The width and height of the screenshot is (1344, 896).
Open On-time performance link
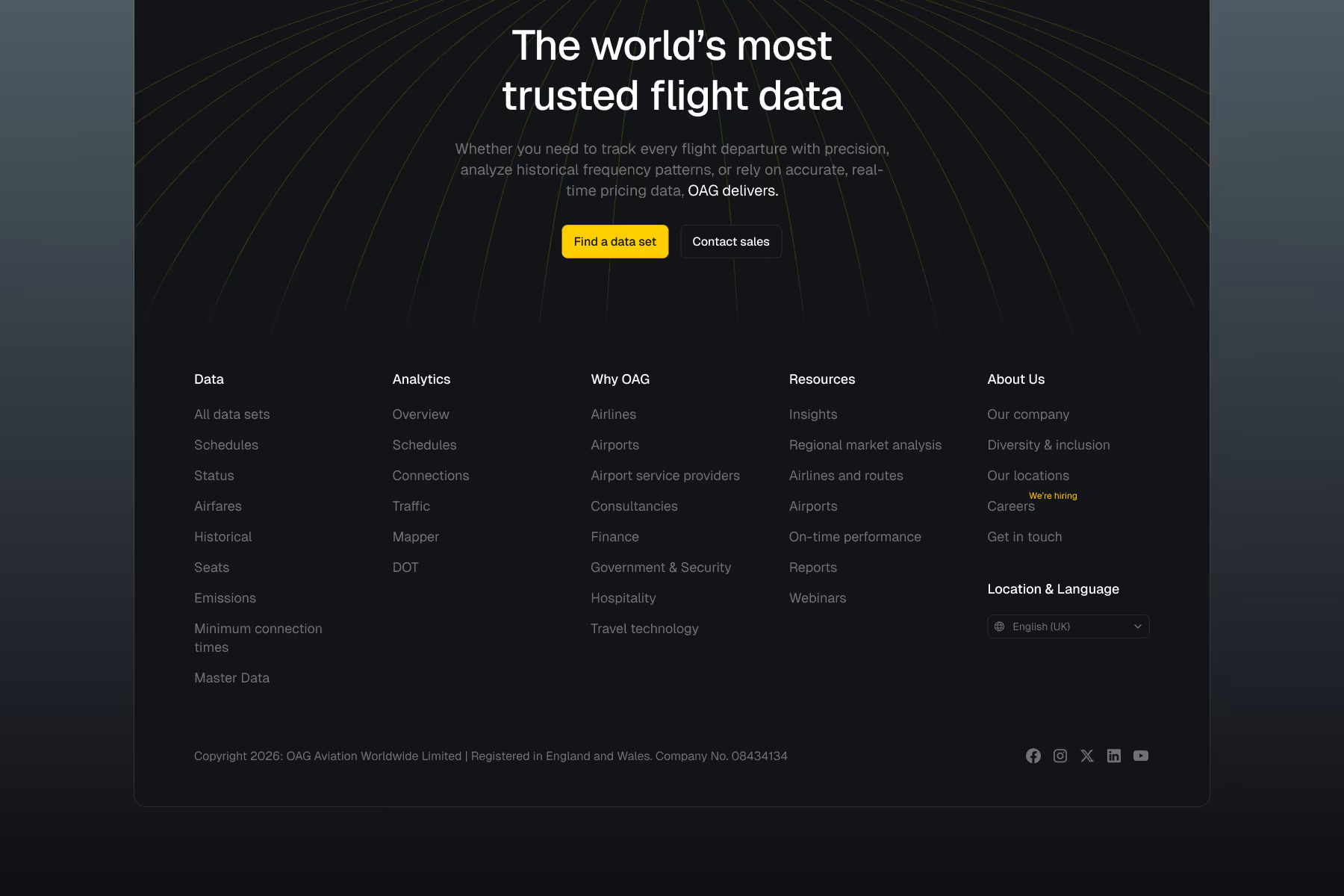click(x=855, y=537)
